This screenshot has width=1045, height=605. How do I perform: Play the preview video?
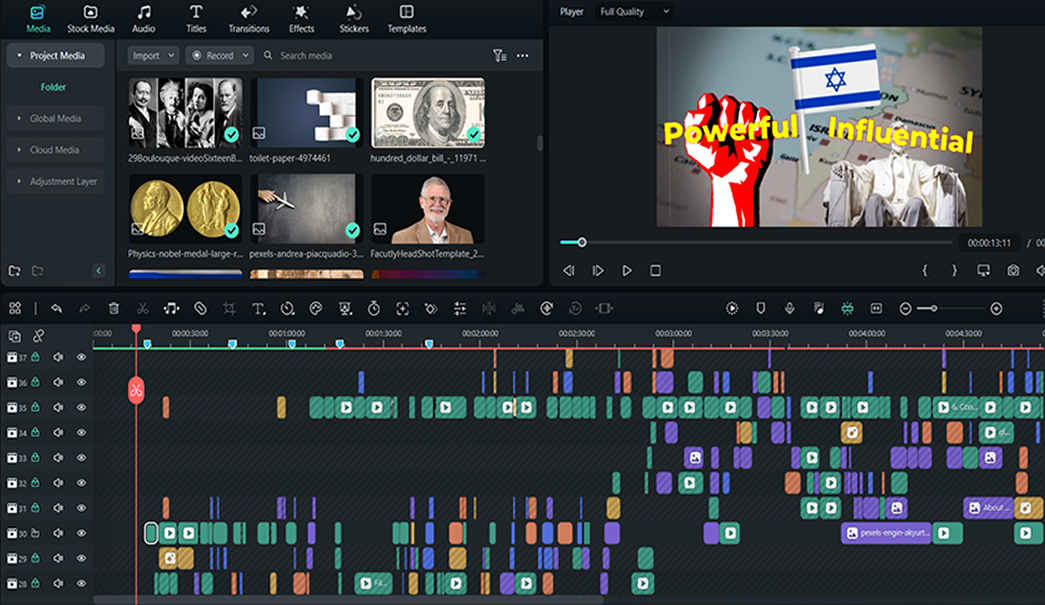click(627, 271)
